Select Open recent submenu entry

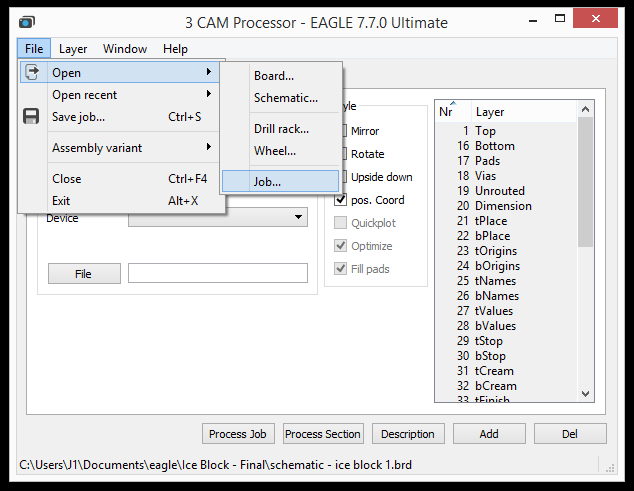[120, 95]
